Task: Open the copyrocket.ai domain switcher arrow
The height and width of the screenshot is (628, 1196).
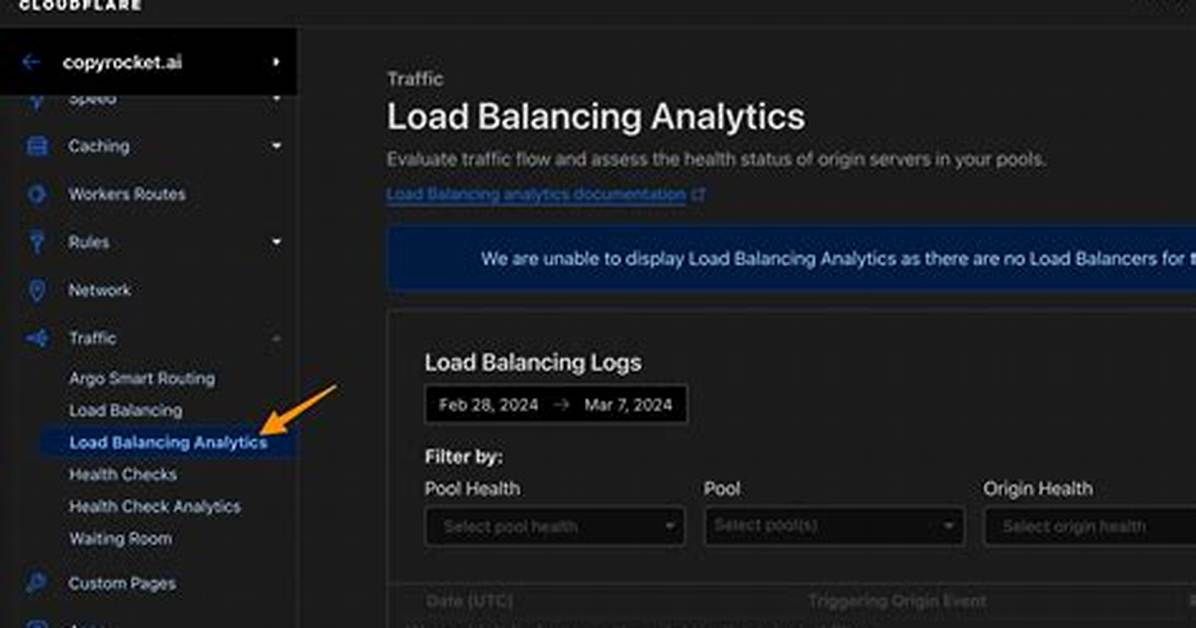Action: click(x=276, y=63)
